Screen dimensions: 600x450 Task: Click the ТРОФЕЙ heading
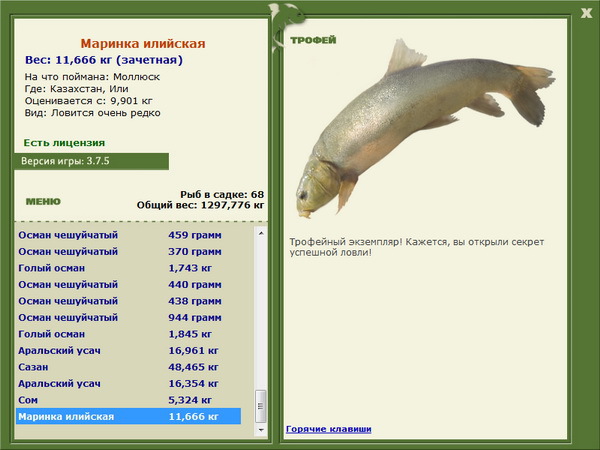point(313,40)
